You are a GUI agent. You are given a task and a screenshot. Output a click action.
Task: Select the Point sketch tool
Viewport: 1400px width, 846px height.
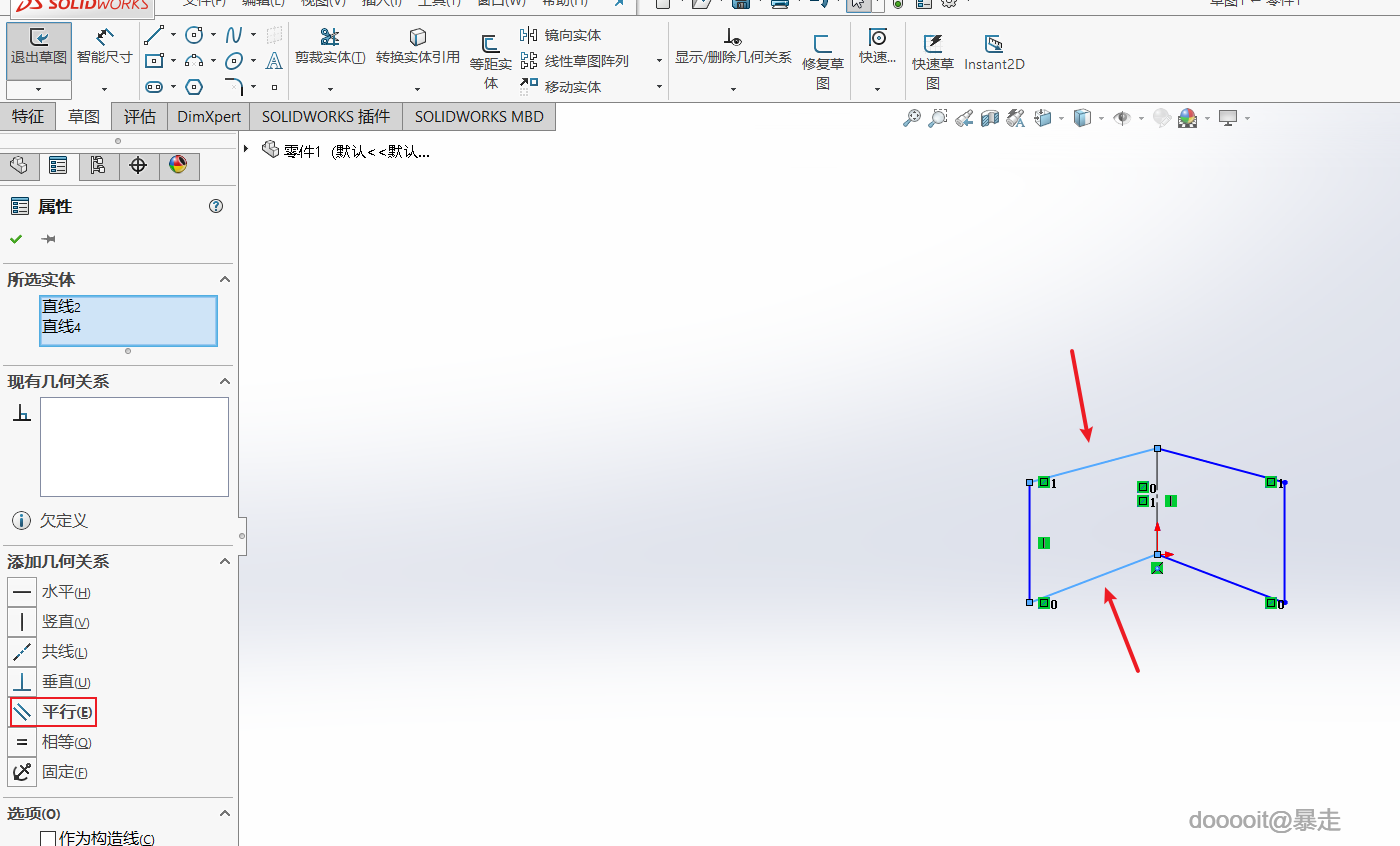[x=274, y=87]
